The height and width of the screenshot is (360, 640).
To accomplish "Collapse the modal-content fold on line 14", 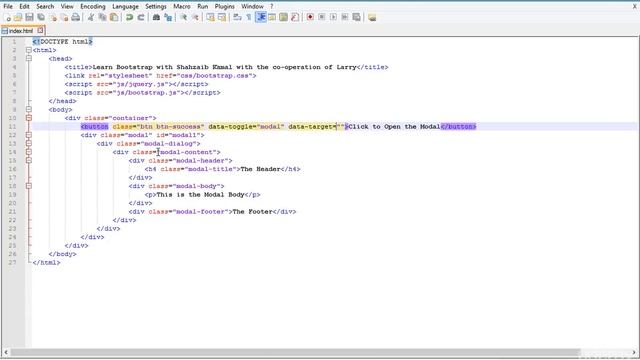I will (x=29, y=152).
